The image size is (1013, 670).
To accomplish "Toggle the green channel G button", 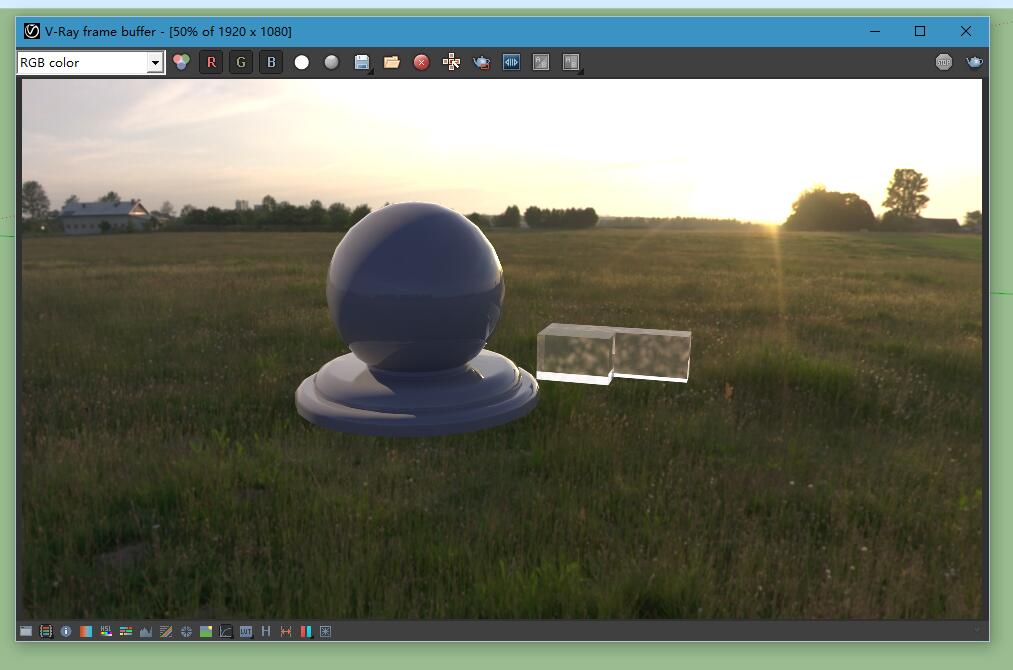I will click(241, 63).
